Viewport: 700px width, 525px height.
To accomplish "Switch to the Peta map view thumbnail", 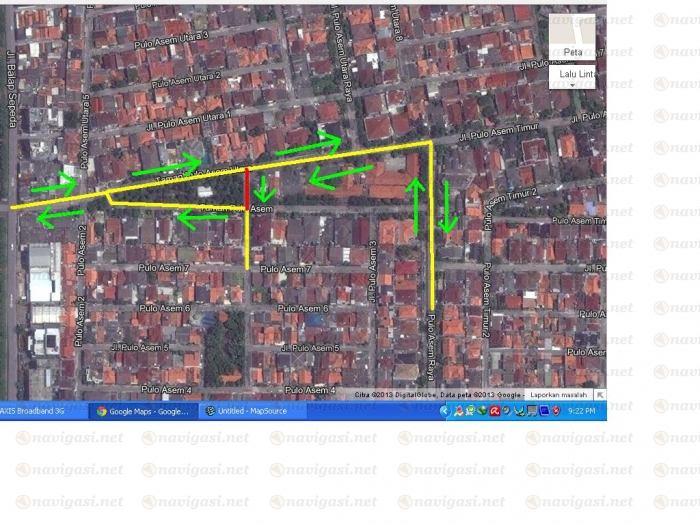I will [x=572, y=52].
